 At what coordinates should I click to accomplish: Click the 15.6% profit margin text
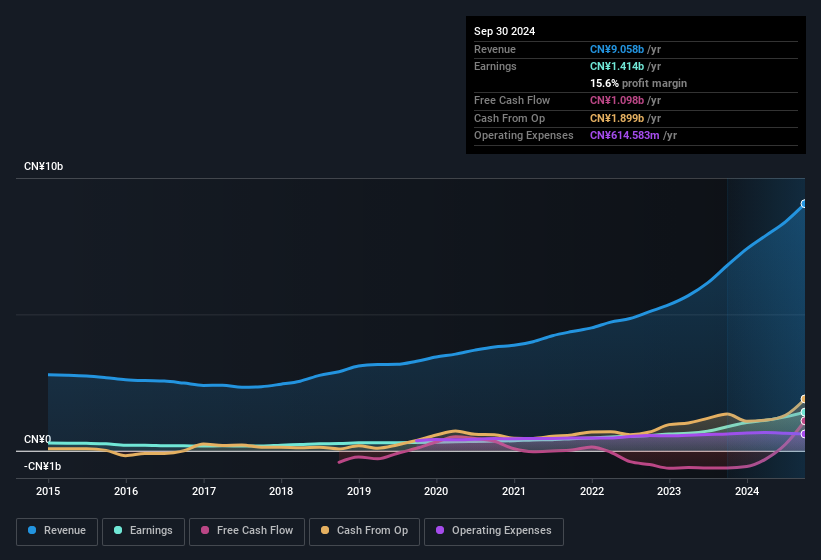[638, 83]
